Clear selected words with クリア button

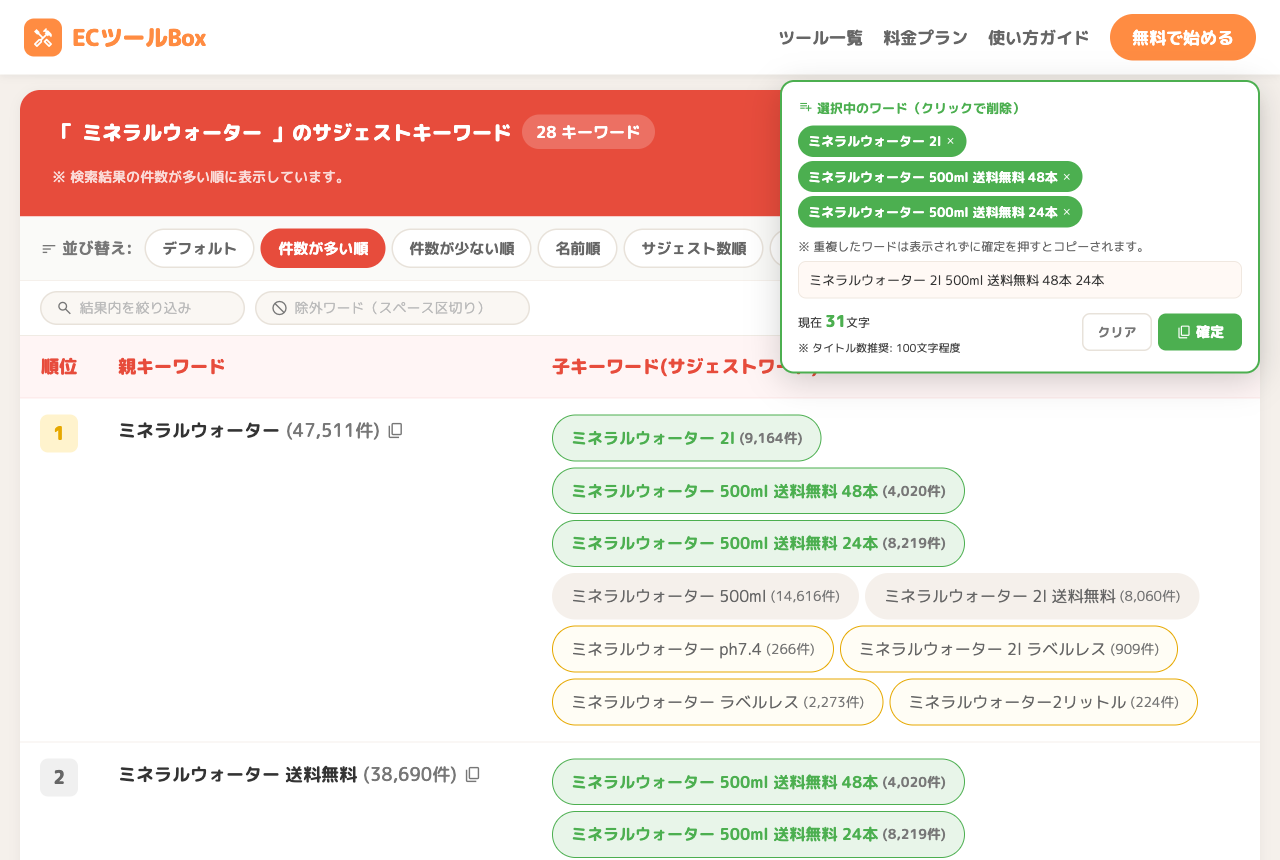click(x=1117, y=332)
